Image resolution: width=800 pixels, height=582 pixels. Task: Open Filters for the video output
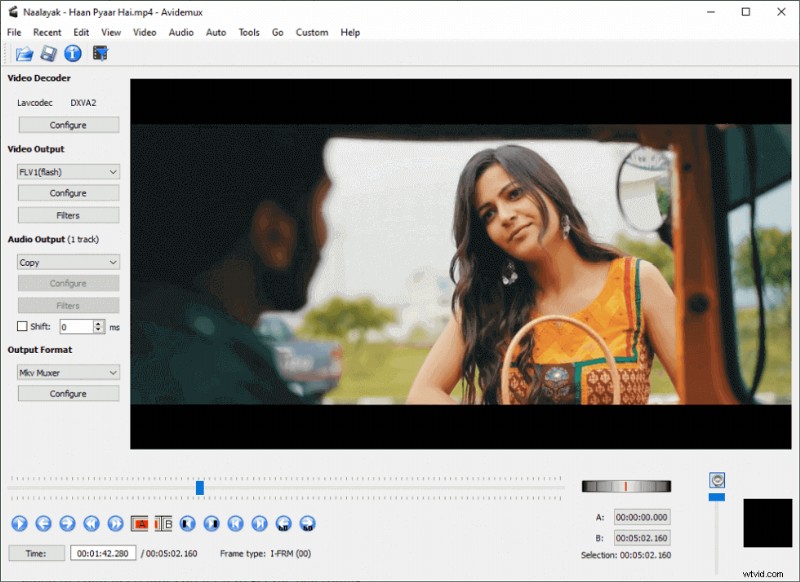[68, 214]
